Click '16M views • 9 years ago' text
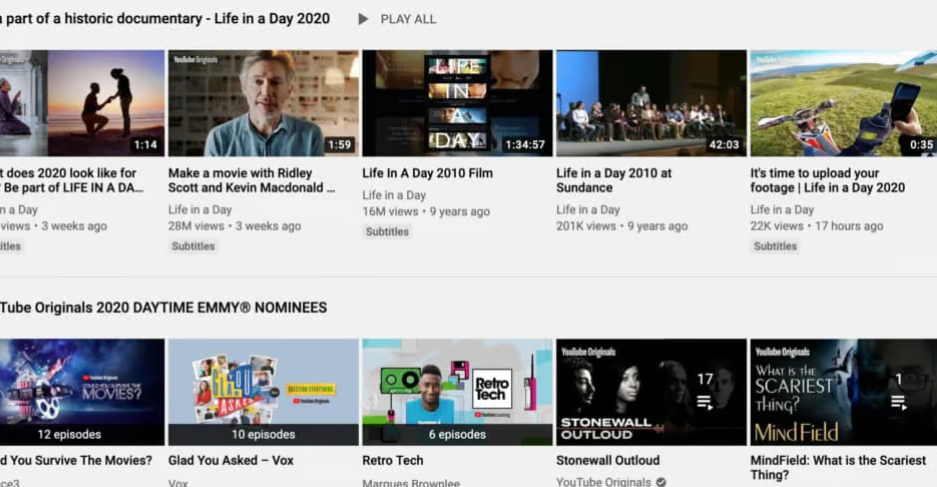This screenshot has height=487, width=937. point(426,212)
